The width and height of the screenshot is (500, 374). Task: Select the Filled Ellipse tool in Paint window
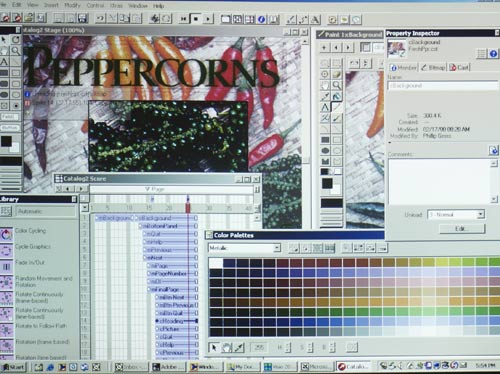coord(325,151)
